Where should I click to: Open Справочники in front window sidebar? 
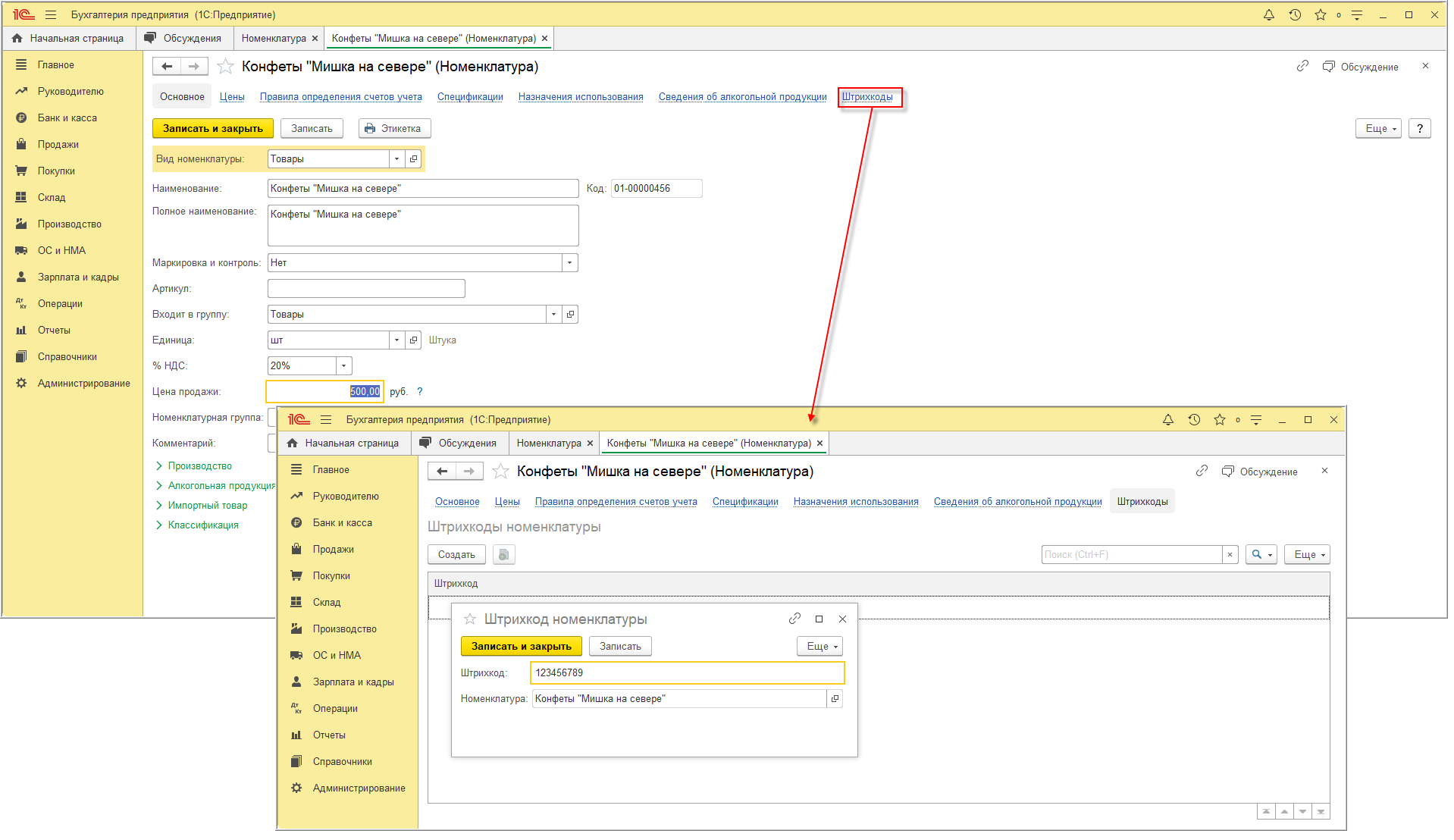pos(342,761)
